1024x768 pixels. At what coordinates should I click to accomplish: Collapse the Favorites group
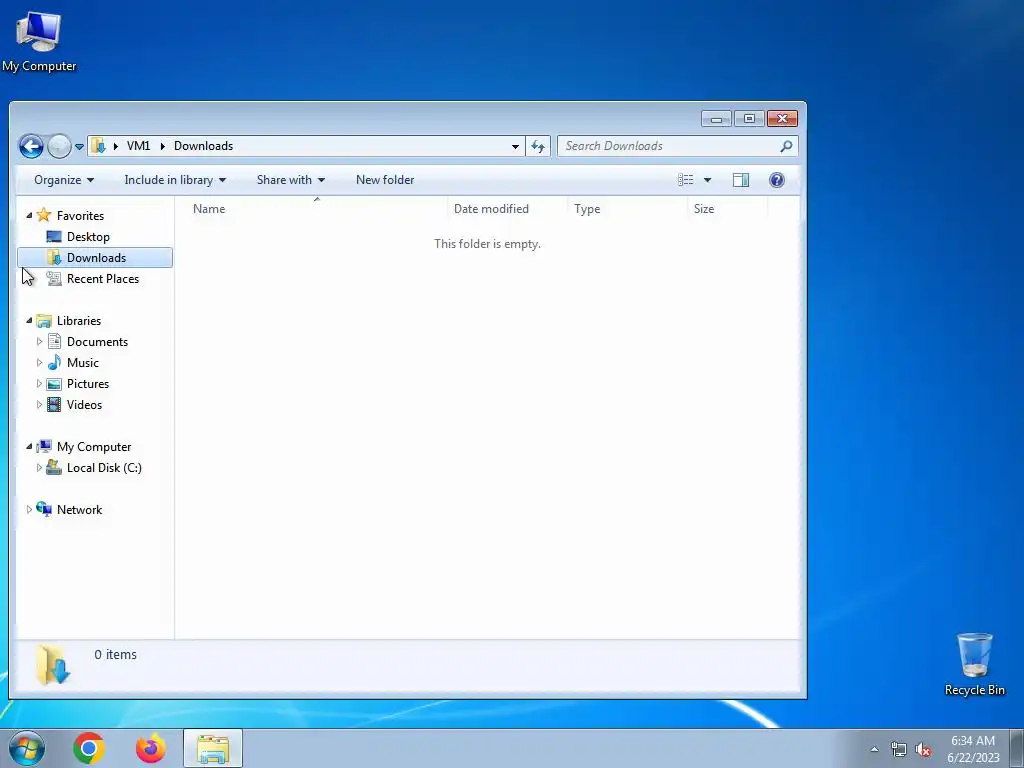pyautogui.click(x=29, y=216)
